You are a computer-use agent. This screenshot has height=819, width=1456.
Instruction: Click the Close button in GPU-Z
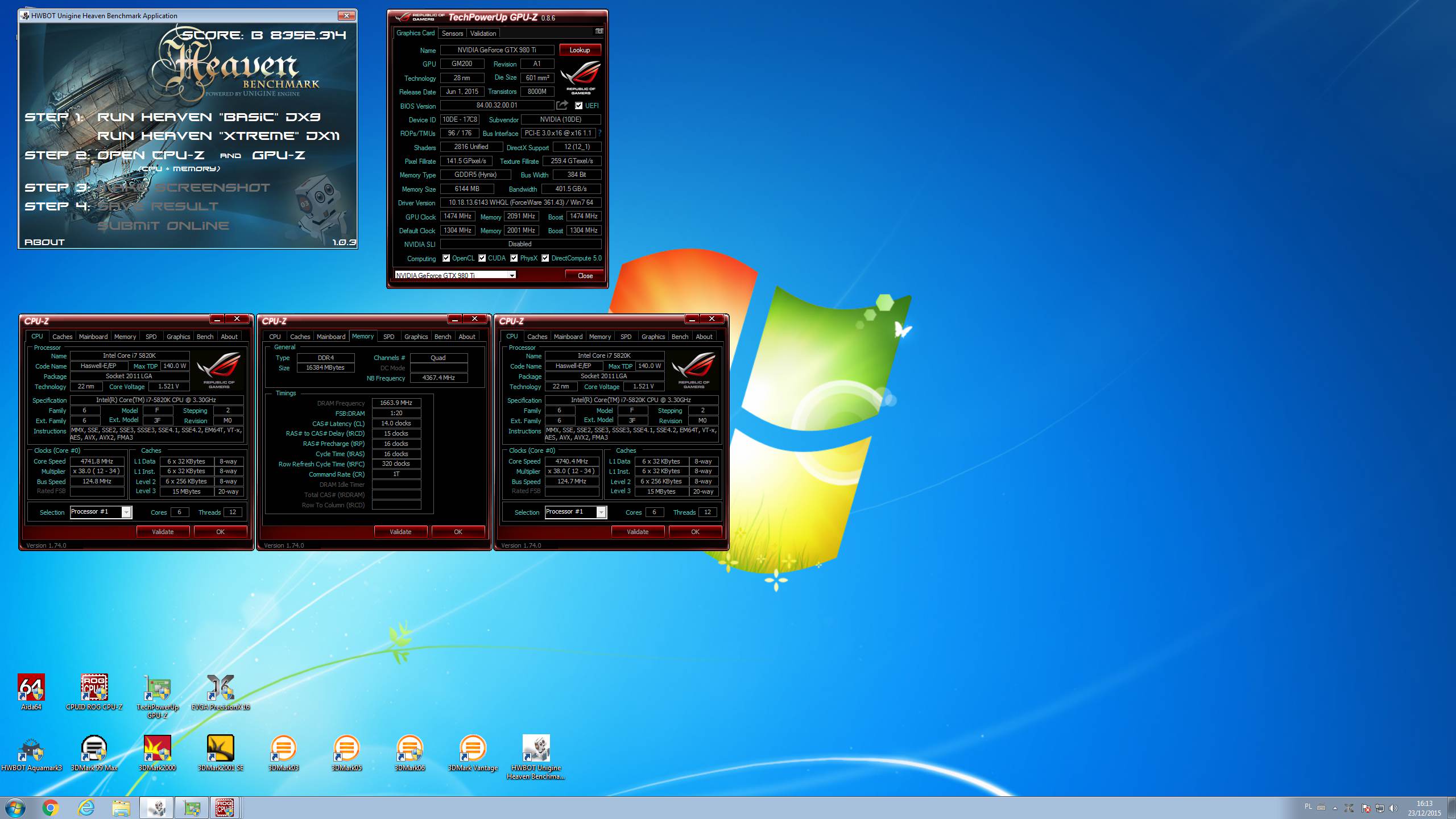[585, 275]
